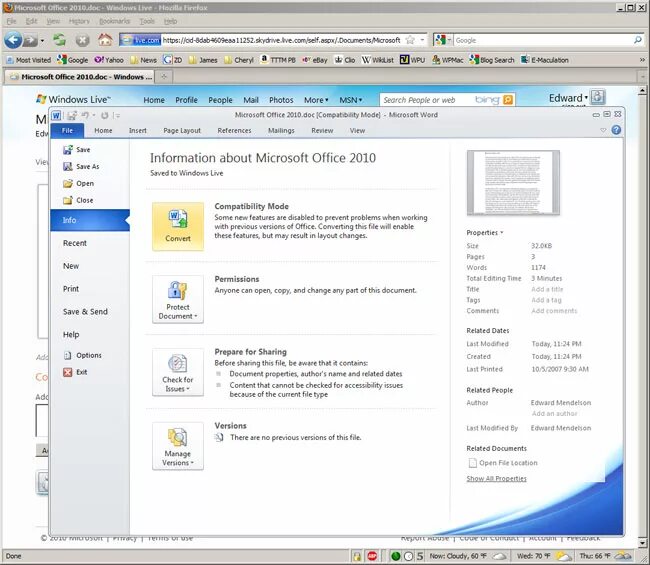
Task: Open the Protect Document lock button
Action: (x=178, y=299)
